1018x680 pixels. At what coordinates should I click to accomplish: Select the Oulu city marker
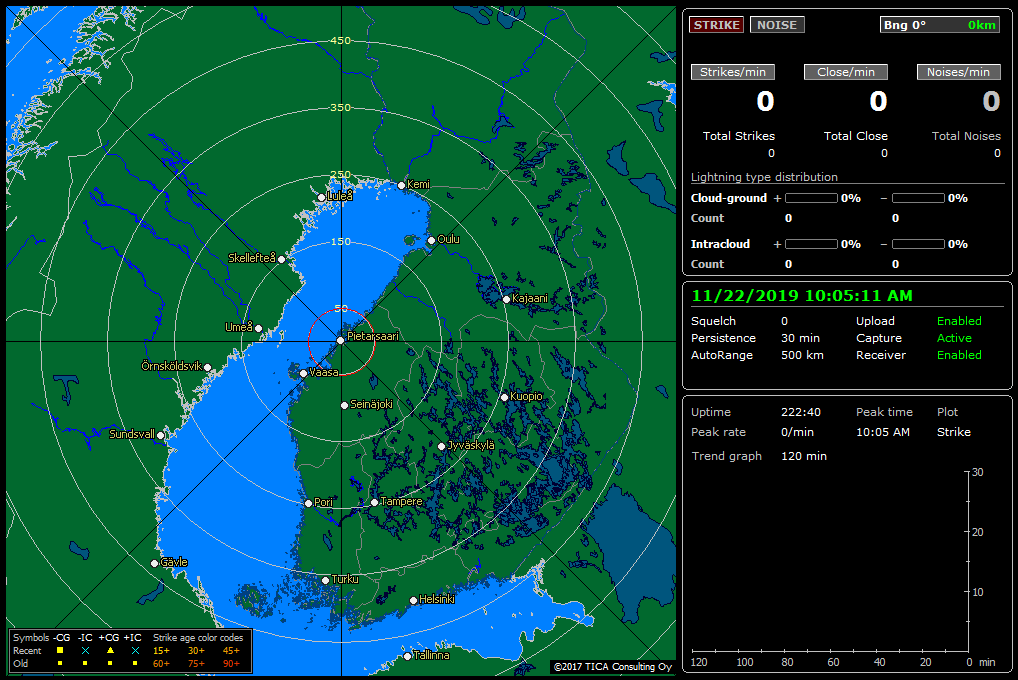tap(431, 240)
